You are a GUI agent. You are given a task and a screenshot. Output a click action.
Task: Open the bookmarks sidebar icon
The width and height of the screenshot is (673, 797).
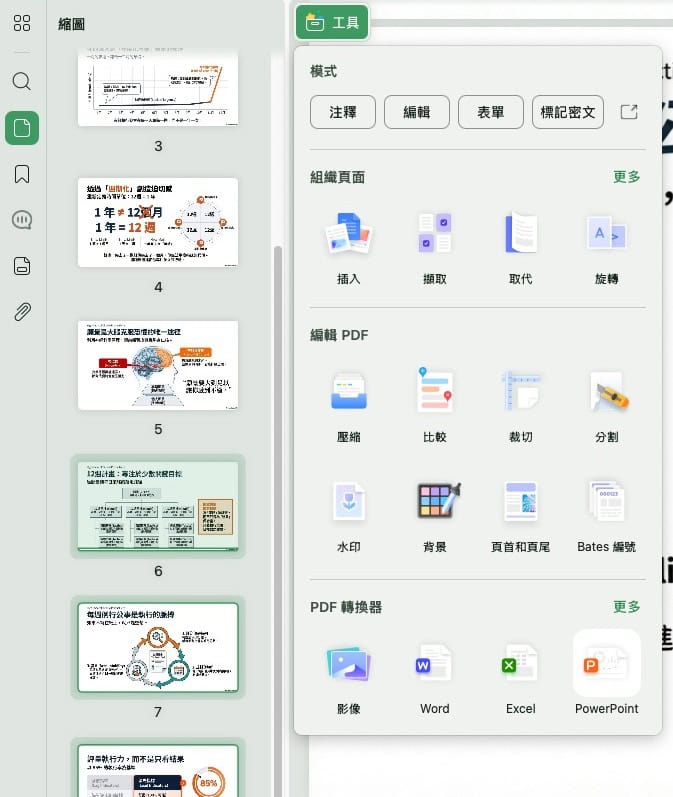point(22,174)
